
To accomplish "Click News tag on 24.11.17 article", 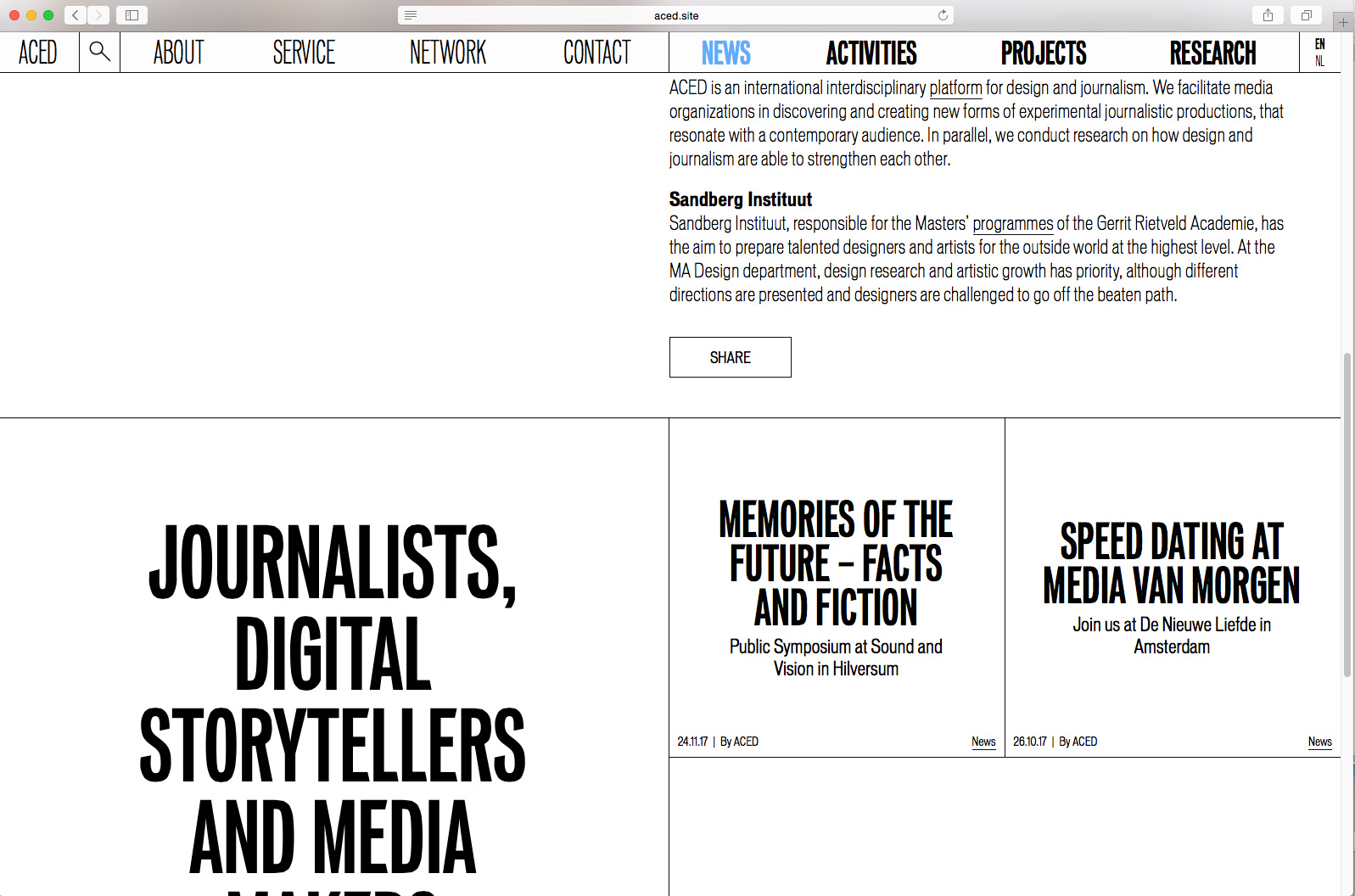I will coord(983,742).
